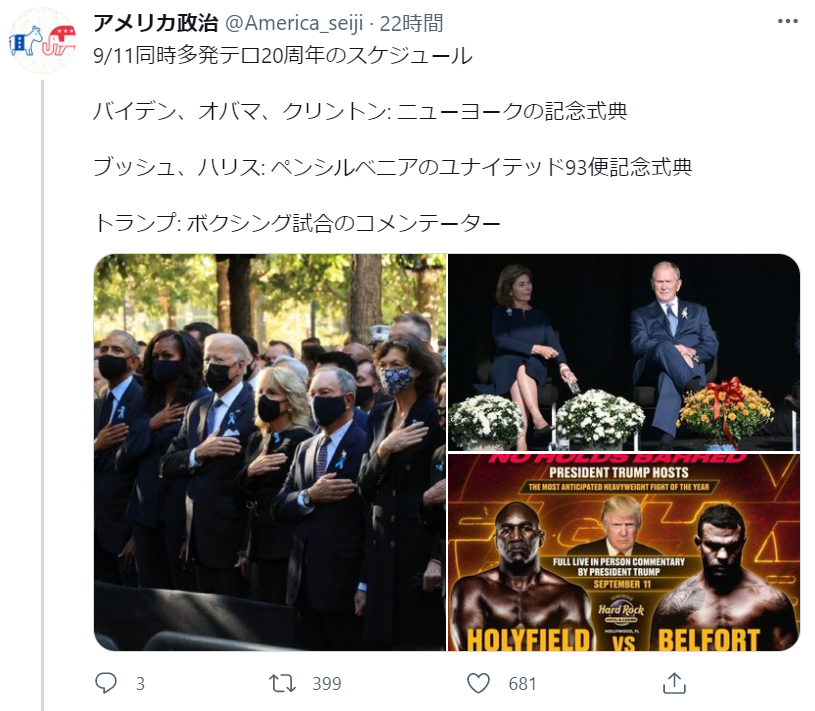Click the tweet text about 9/11同時多発テロ20周年

click(x=283, y=55)
